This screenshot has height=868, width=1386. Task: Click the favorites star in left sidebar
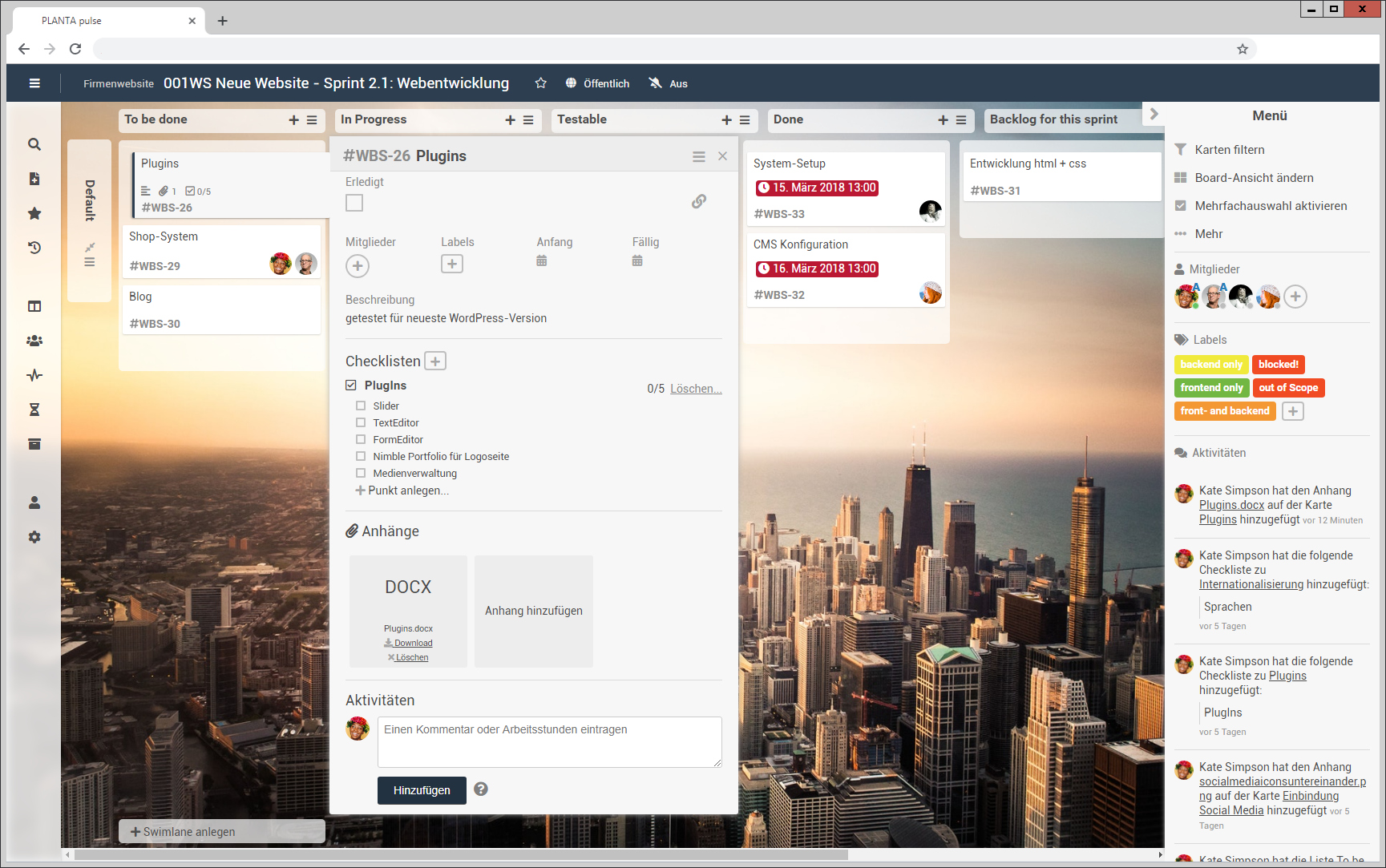[x=34, y=213]
